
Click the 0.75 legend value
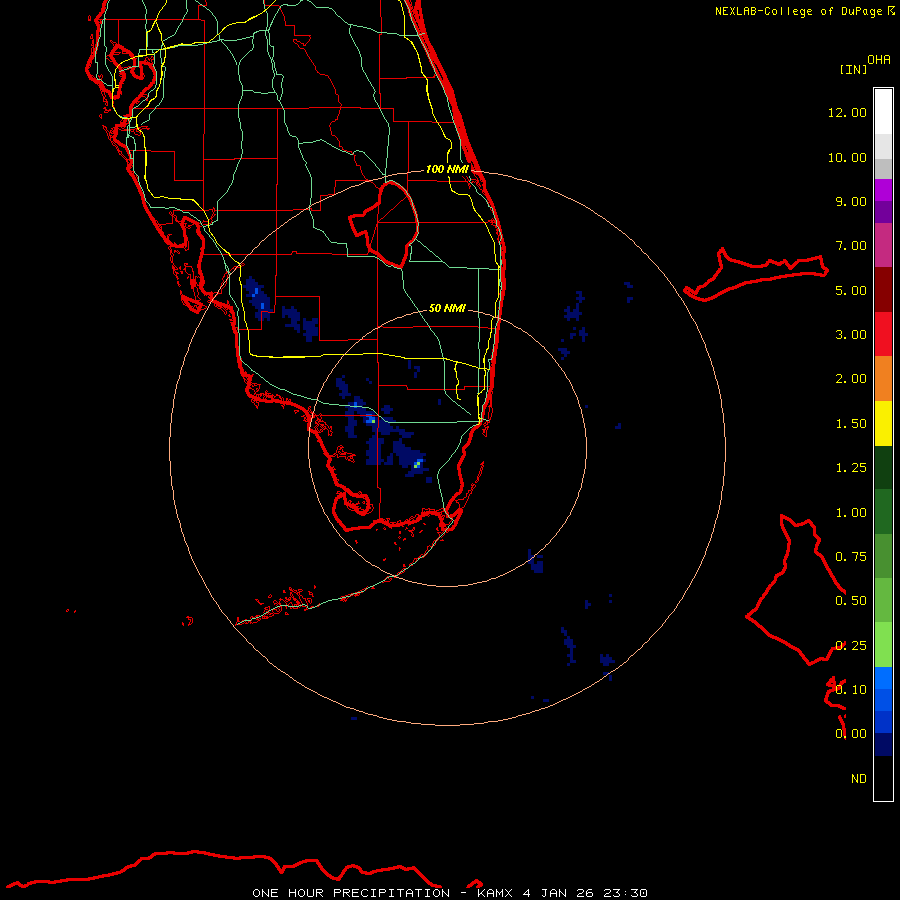(851, 557)
